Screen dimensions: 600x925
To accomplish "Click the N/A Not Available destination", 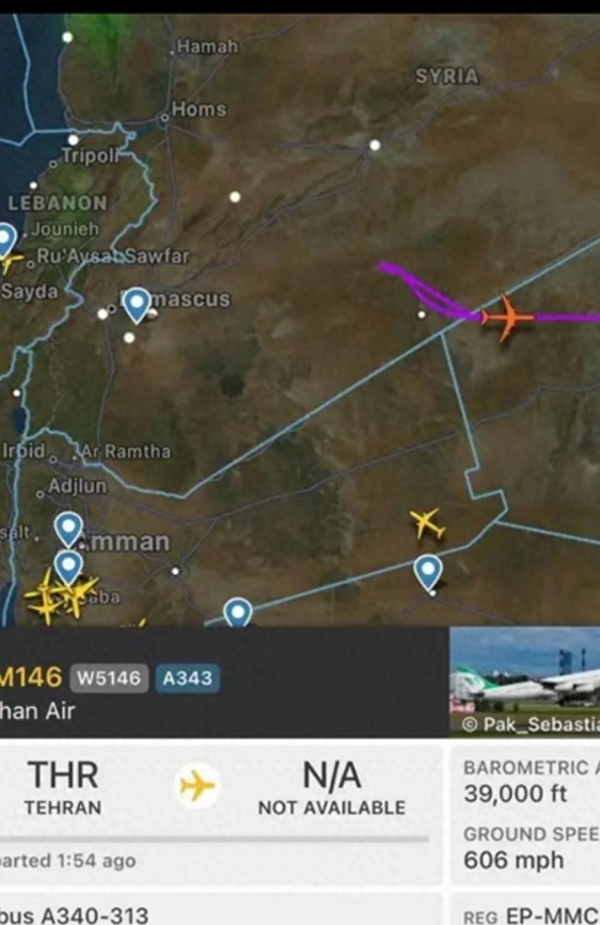I will point(332,787).
